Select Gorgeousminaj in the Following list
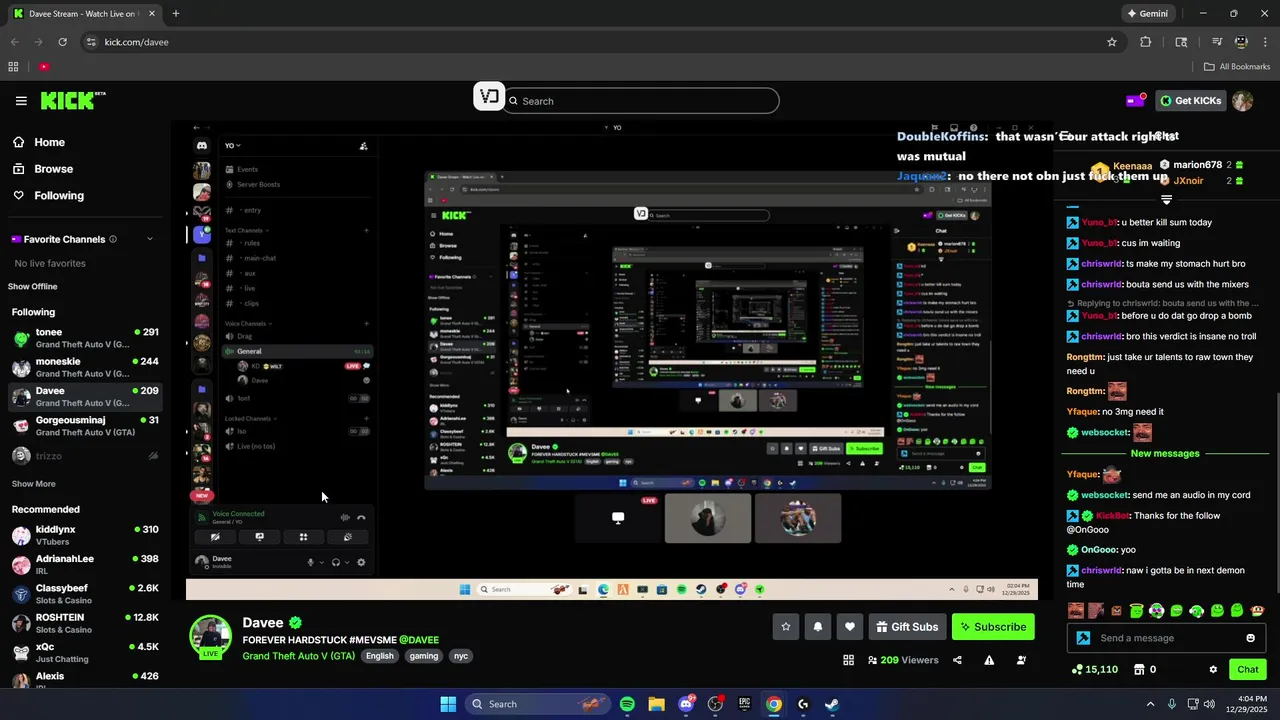This screenshot has width=1280, height=720. click(85, 426)
